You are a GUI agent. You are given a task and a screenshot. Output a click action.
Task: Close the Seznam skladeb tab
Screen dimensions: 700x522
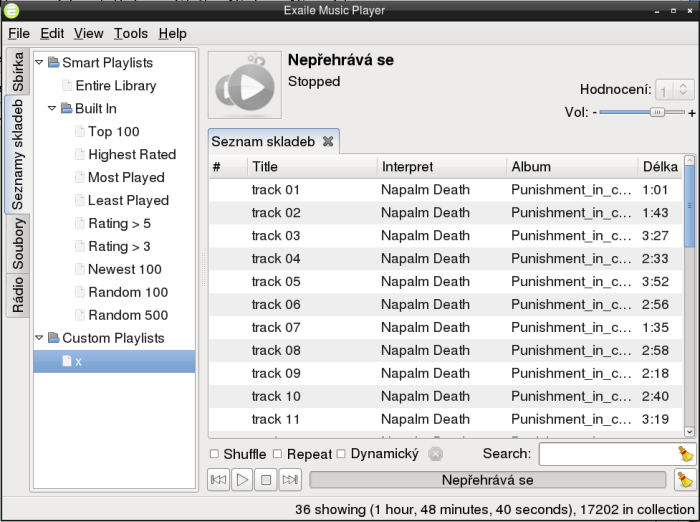(x=329, y=142)
